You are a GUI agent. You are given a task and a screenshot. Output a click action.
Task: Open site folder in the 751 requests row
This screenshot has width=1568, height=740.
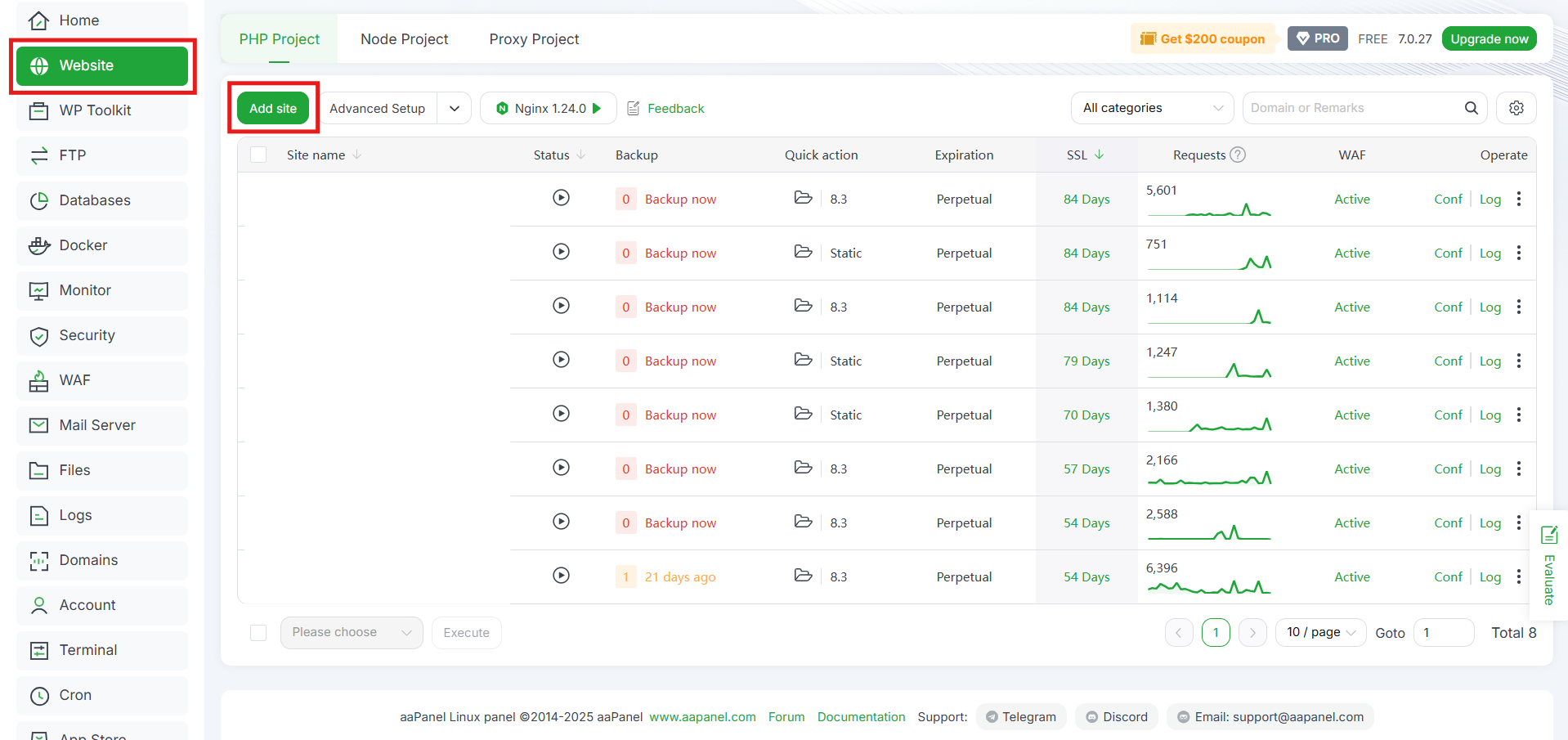coord(803,251)
